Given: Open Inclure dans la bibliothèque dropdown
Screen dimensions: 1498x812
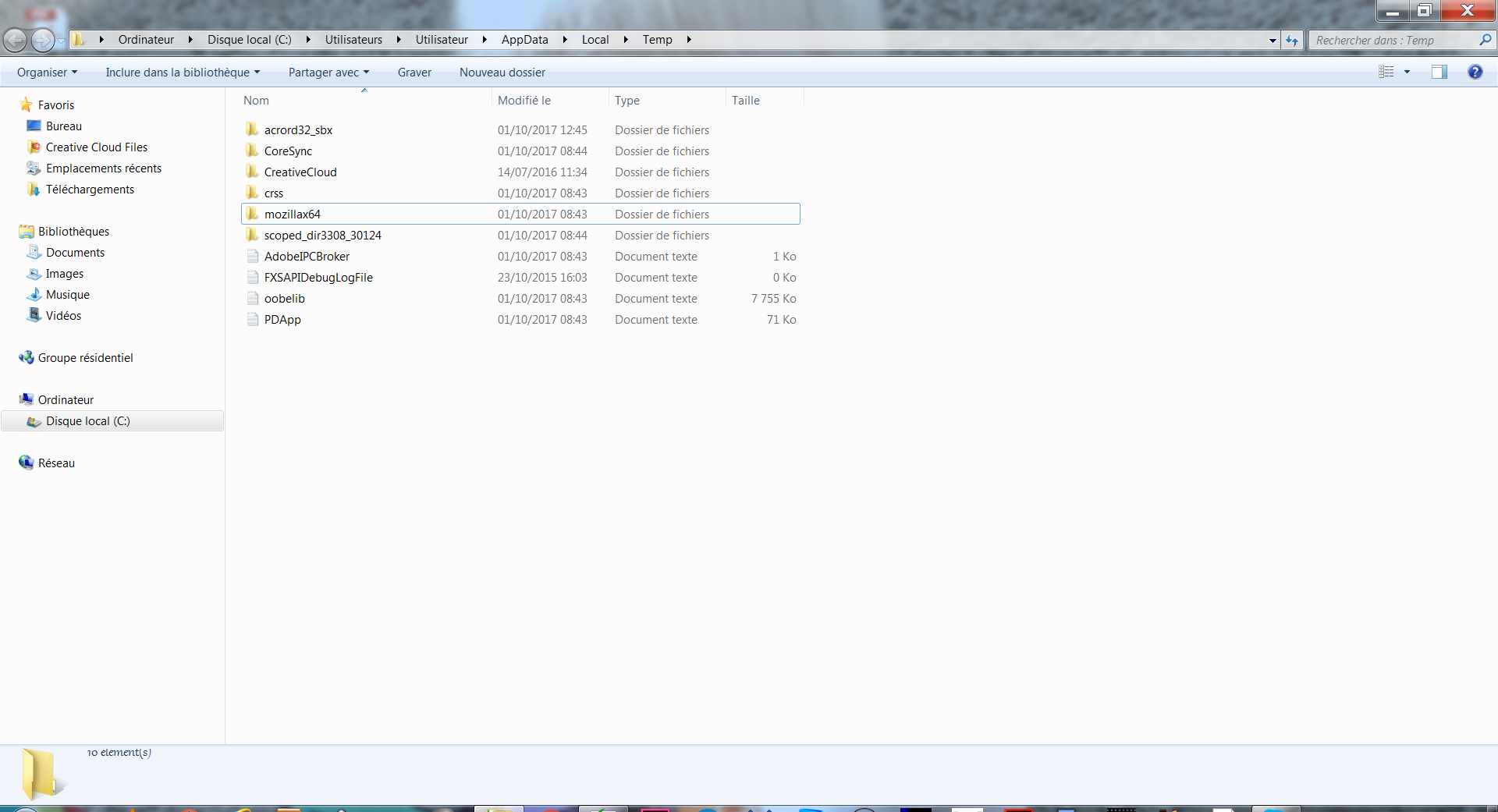Looking at the screenshot, I should click(183, 73).
